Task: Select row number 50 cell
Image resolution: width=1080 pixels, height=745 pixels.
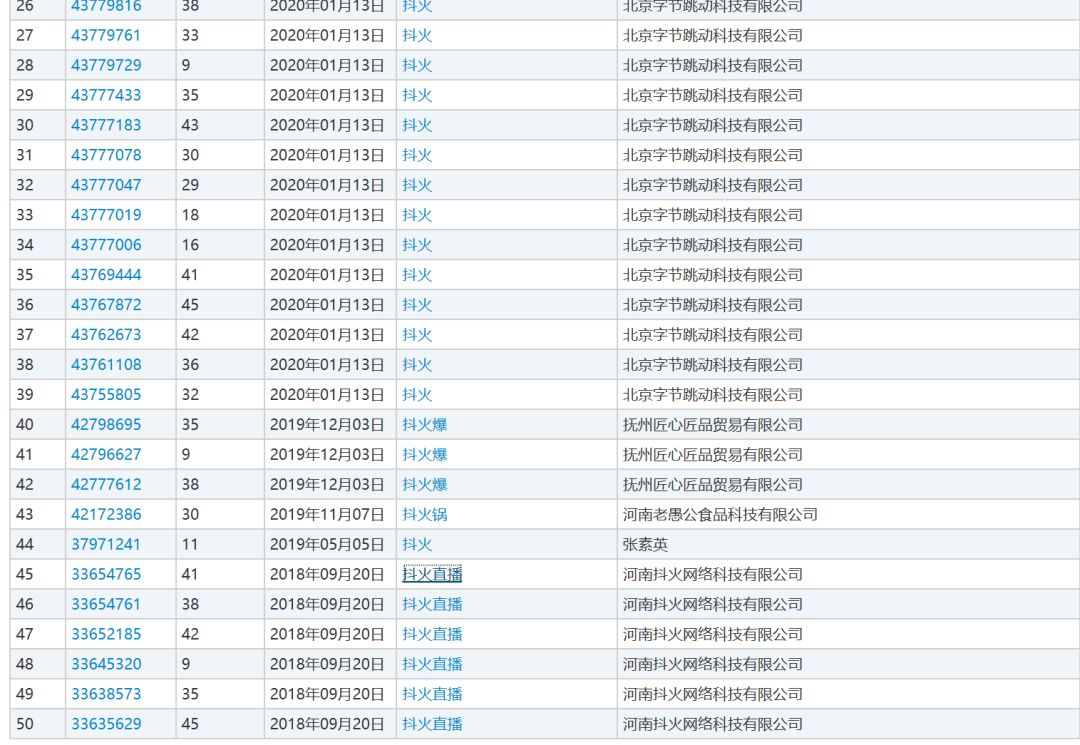Action: [38, 724]
